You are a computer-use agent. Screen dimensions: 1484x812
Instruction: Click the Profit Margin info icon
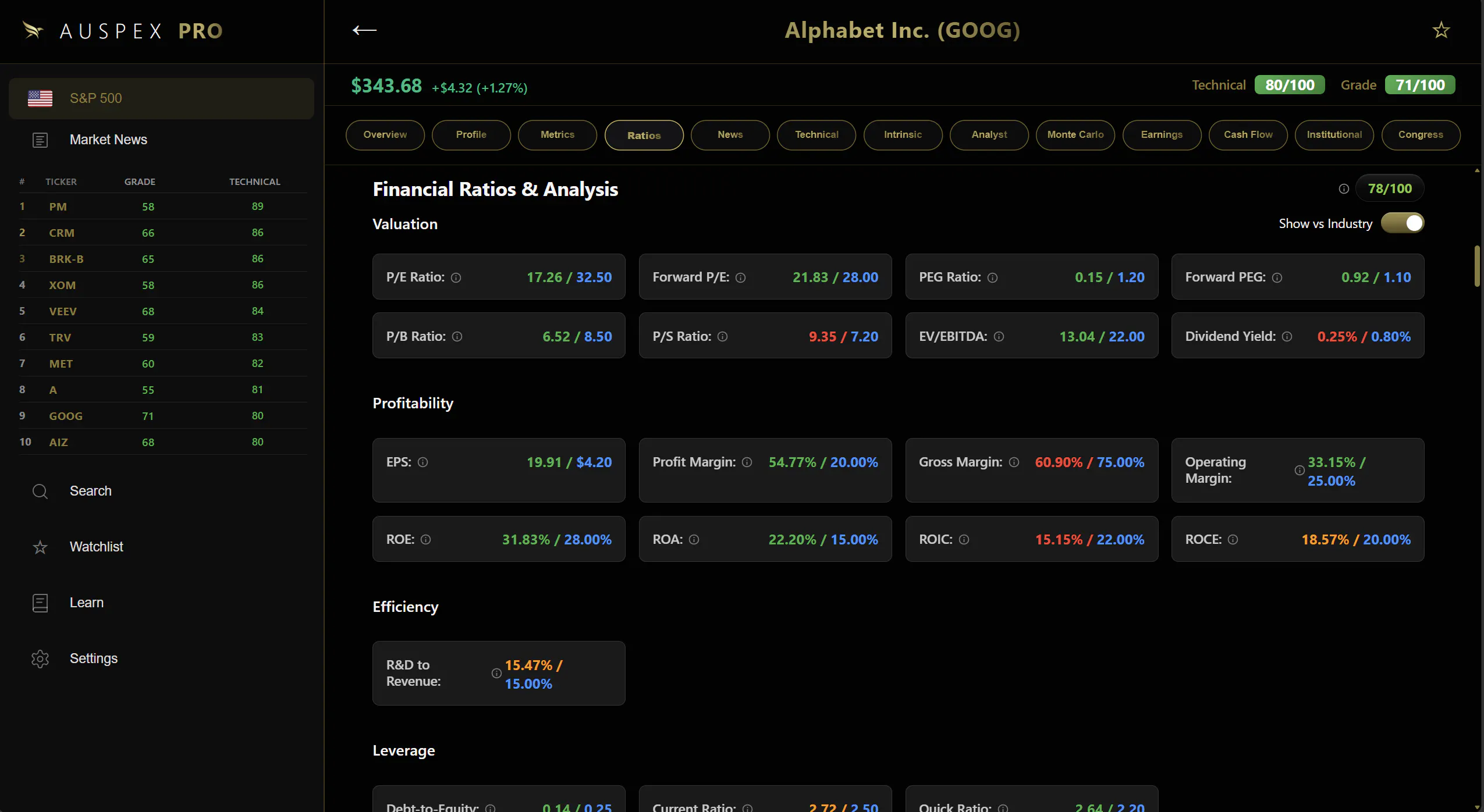747,462
